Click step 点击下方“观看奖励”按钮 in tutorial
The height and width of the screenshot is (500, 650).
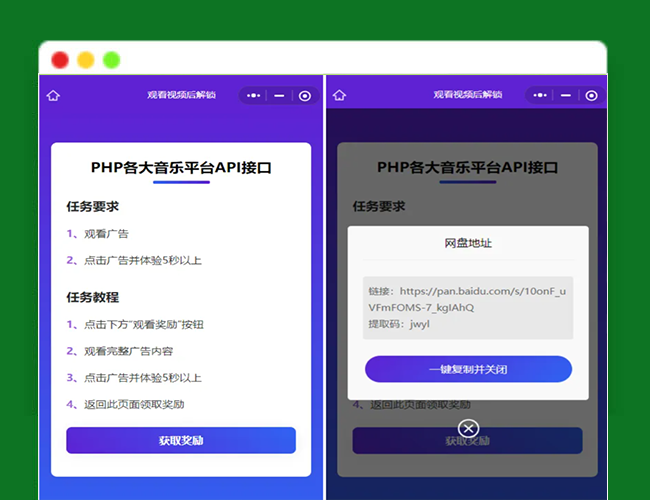[x=144, y=325]
